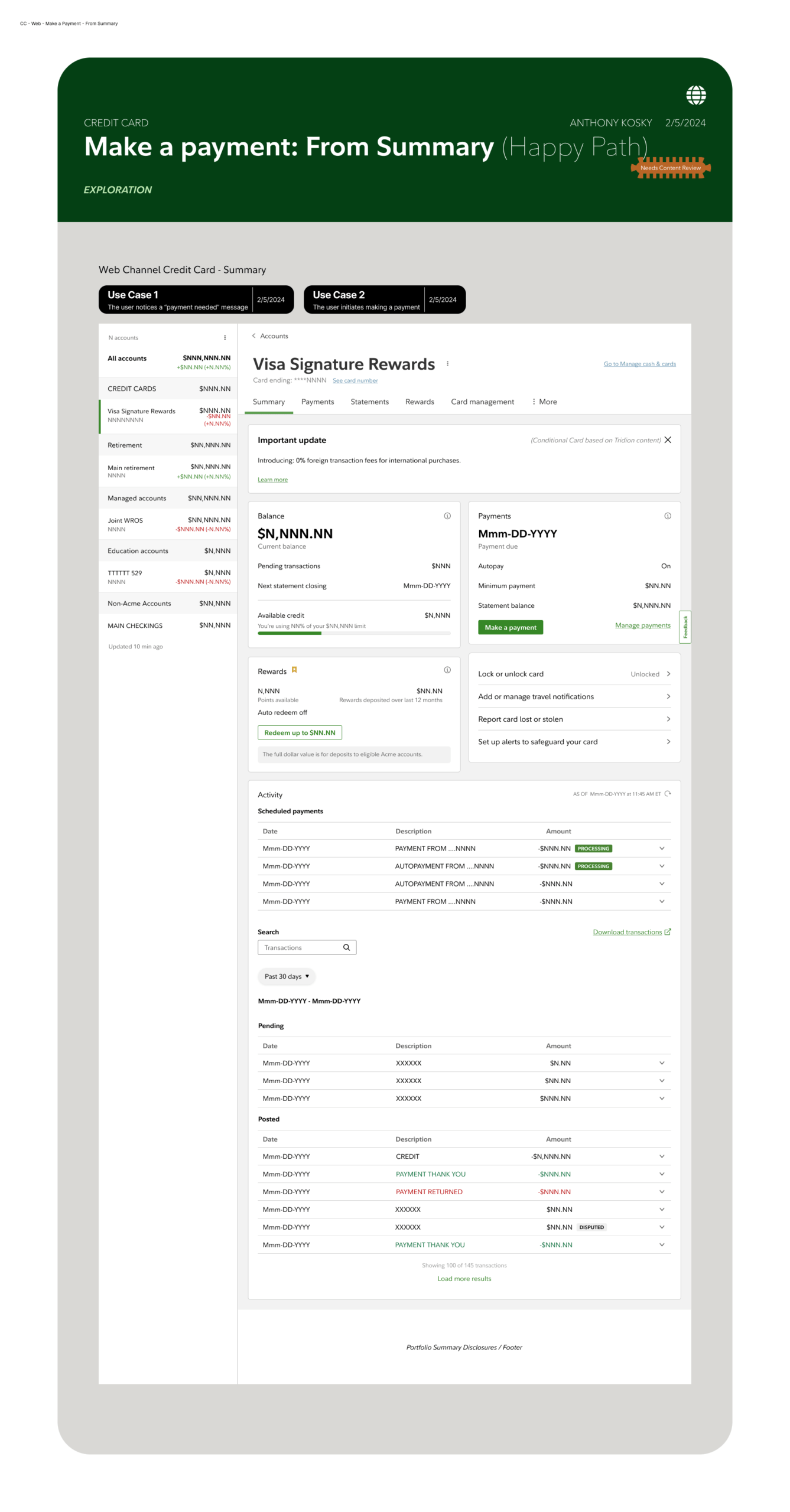Click the Make a payment button
This screenshot has width=790, height=1512.
coord(511,627)
